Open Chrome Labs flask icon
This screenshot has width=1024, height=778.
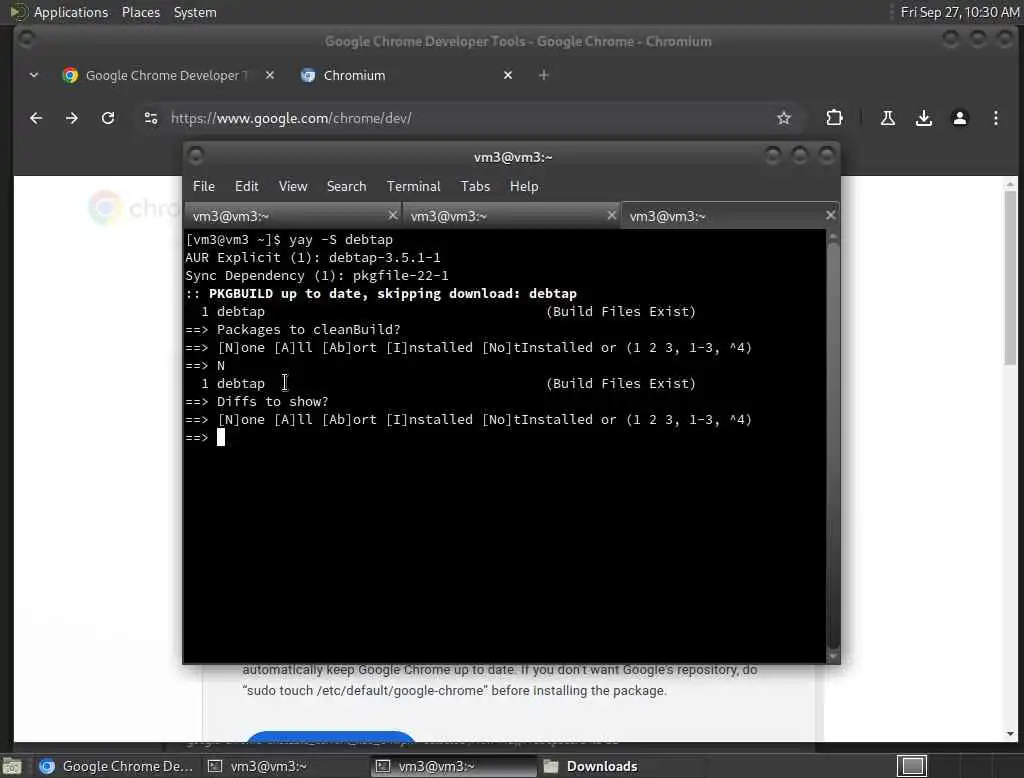[x=888, y=118]
